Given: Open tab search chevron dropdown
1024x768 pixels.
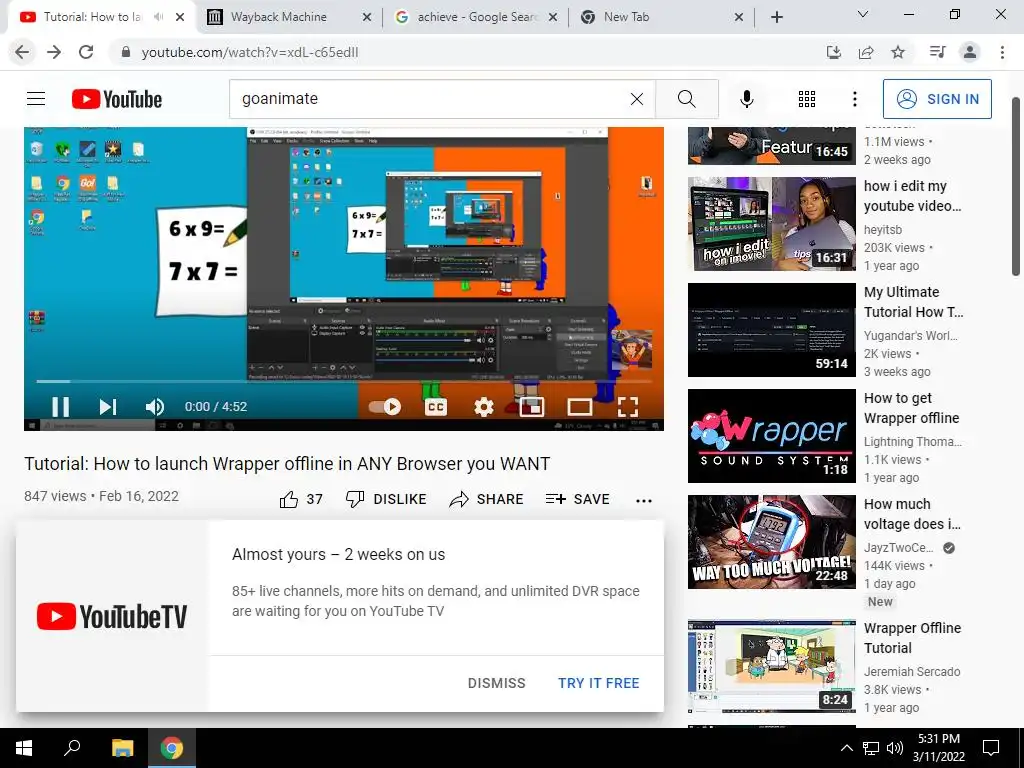Looking at the screenshot, I should 863,14.
